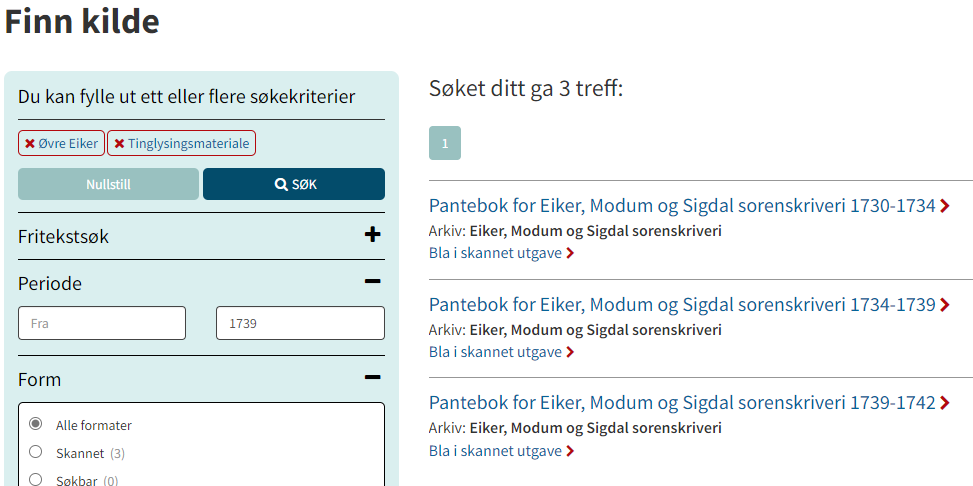
Task: Remove the Tinglysingsmateriale filter tag
Action: pyautogui.click(x=181, y=143)
